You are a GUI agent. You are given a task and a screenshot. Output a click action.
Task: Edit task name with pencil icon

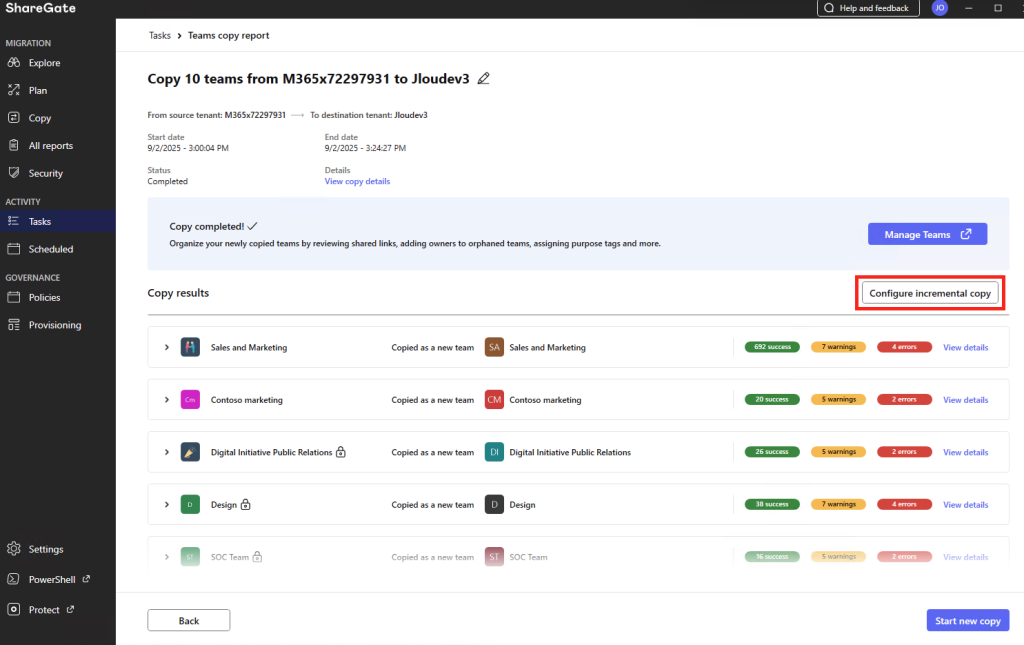483,78
